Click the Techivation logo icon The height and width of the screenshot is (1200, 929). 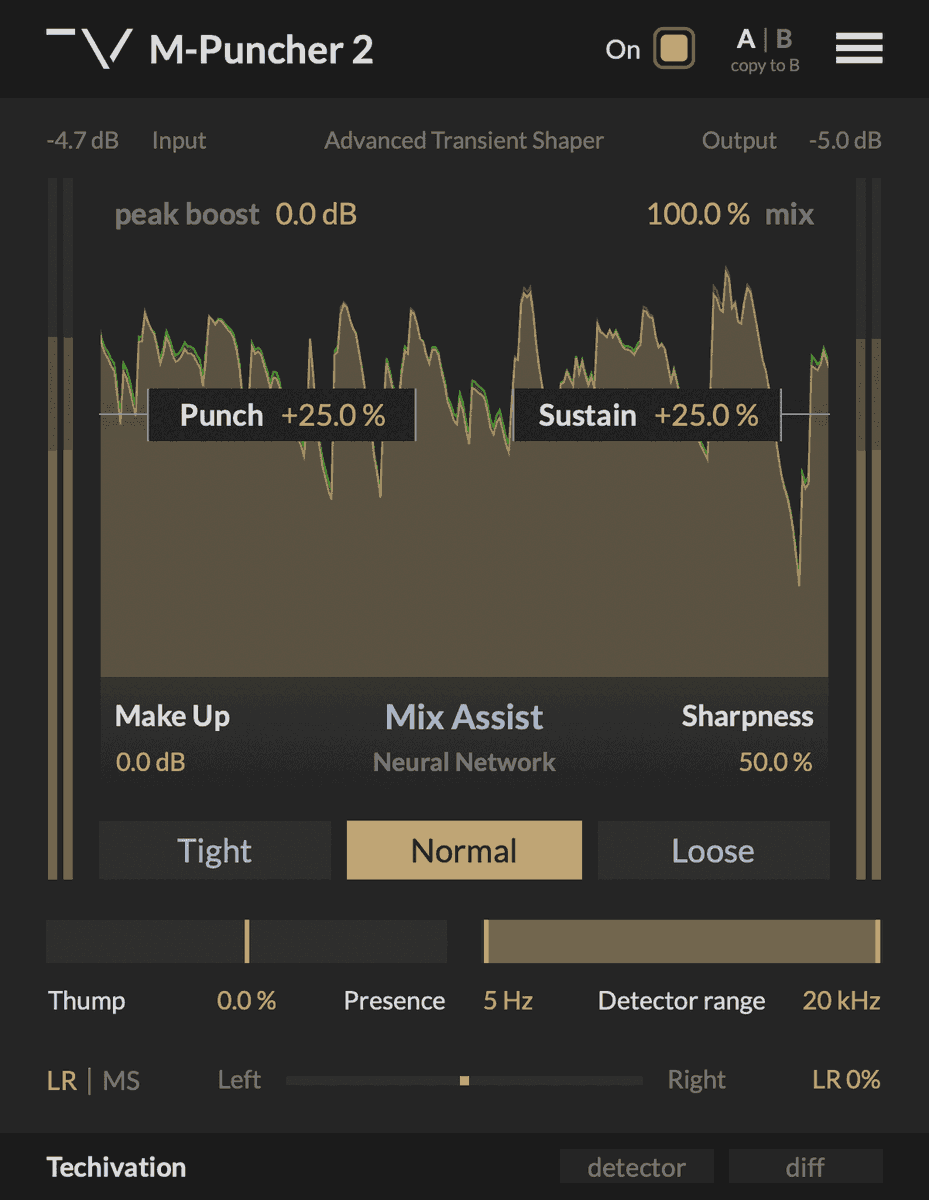(x=89, y=48)
